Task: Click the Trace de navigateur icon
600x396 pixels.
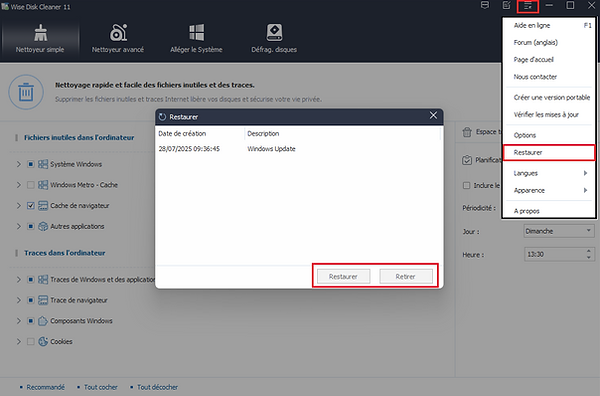Action: click(43, 300)
